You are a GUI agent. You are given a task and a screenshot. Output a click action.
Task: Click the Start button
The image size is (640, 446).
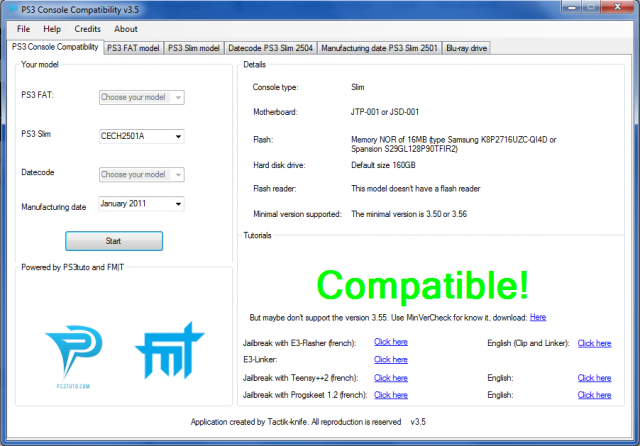tap(114, 241)
